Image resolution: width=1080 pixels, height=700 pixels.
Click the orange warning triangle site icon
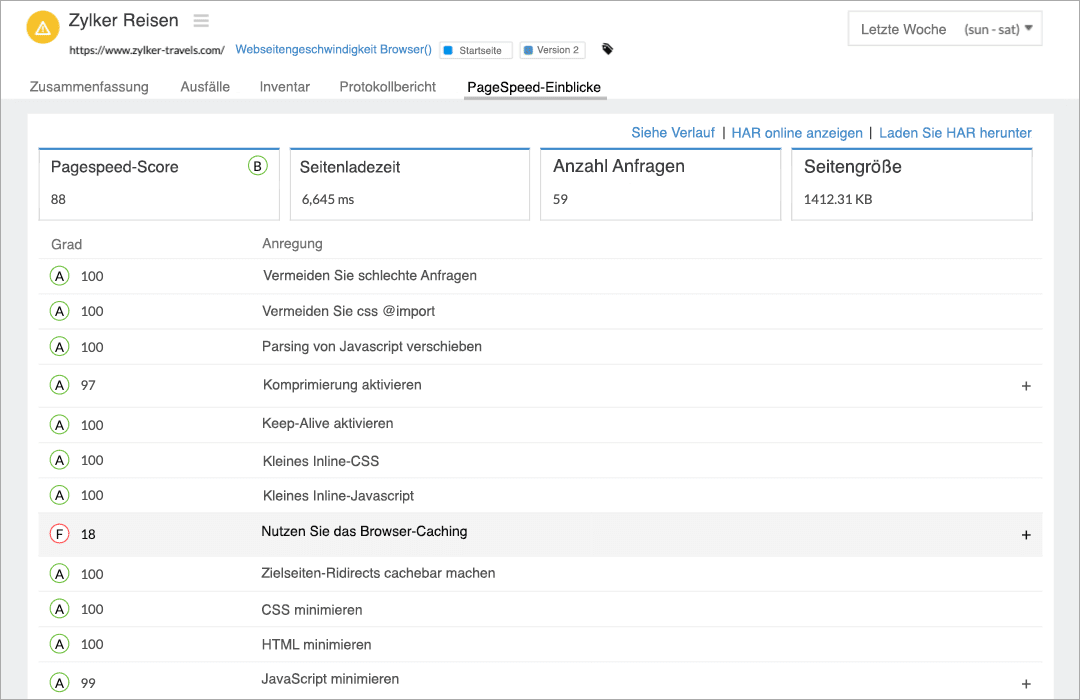tap(42, 28)
